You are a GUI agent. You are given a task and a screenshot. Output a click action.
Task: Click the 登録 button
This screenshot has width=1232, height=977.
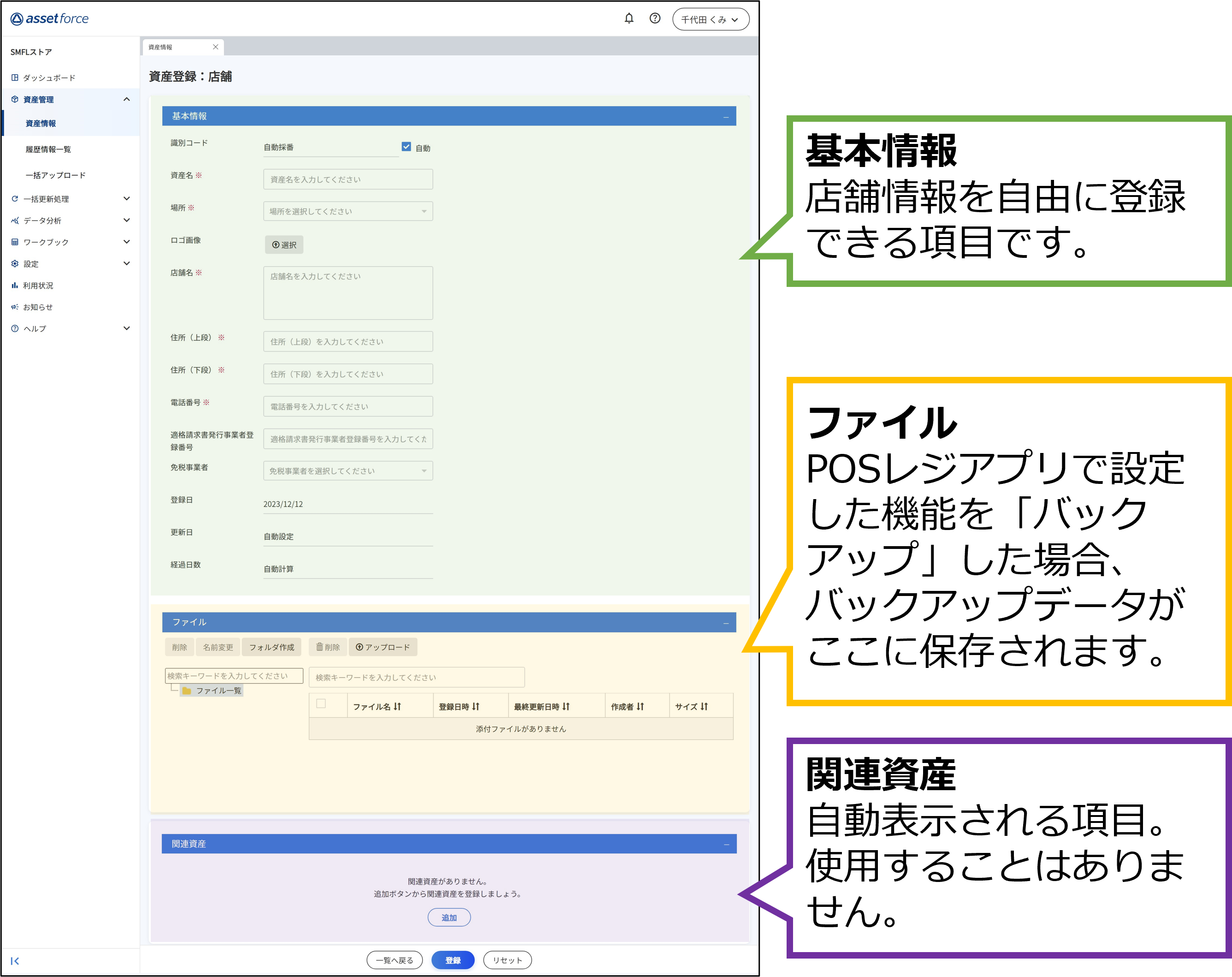pyautogui.click(x=453, y=960)
